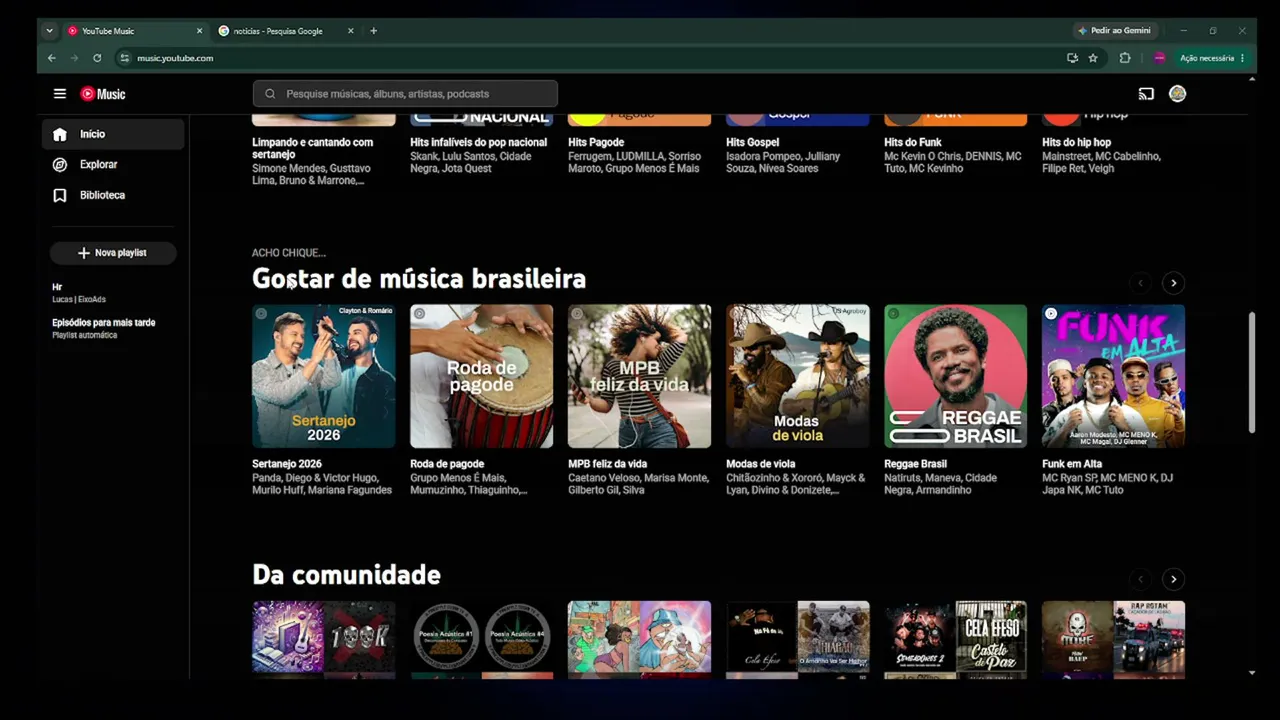Click the Roda de pagode title link
Viewport: 1280px width, 720px height.
pos(447,464)
